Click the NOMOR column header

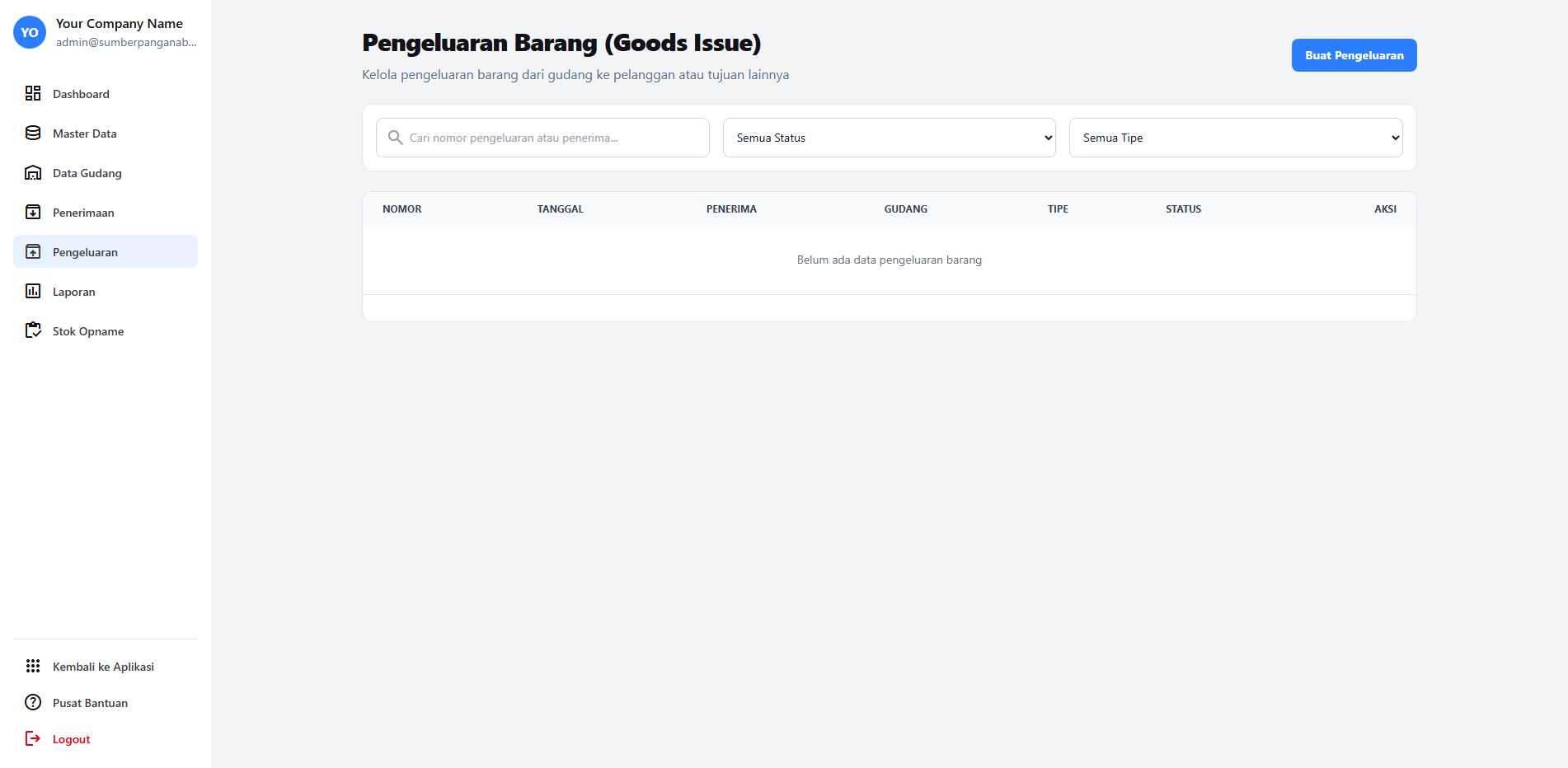tap(402, 209)
